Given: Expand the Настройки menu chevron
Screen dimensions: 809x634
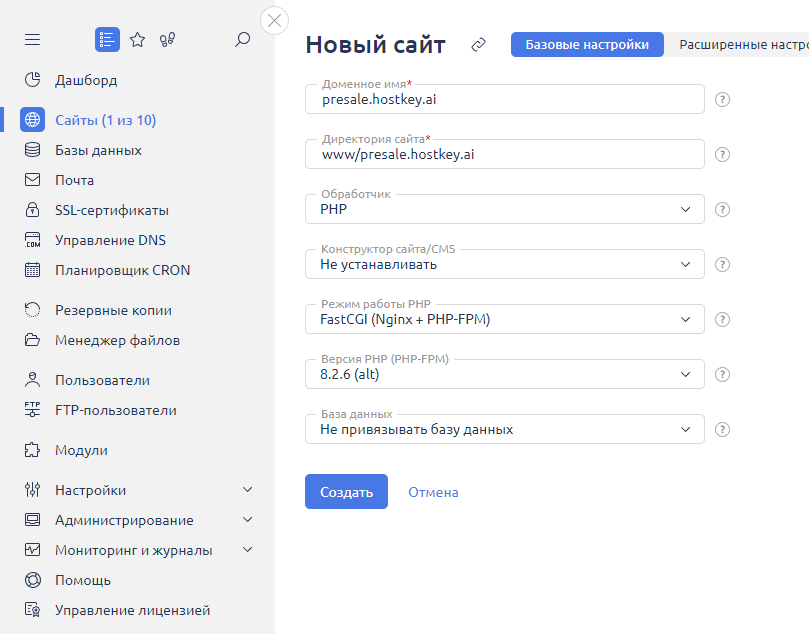Looking at the screenshot, I should coord(248,490).
